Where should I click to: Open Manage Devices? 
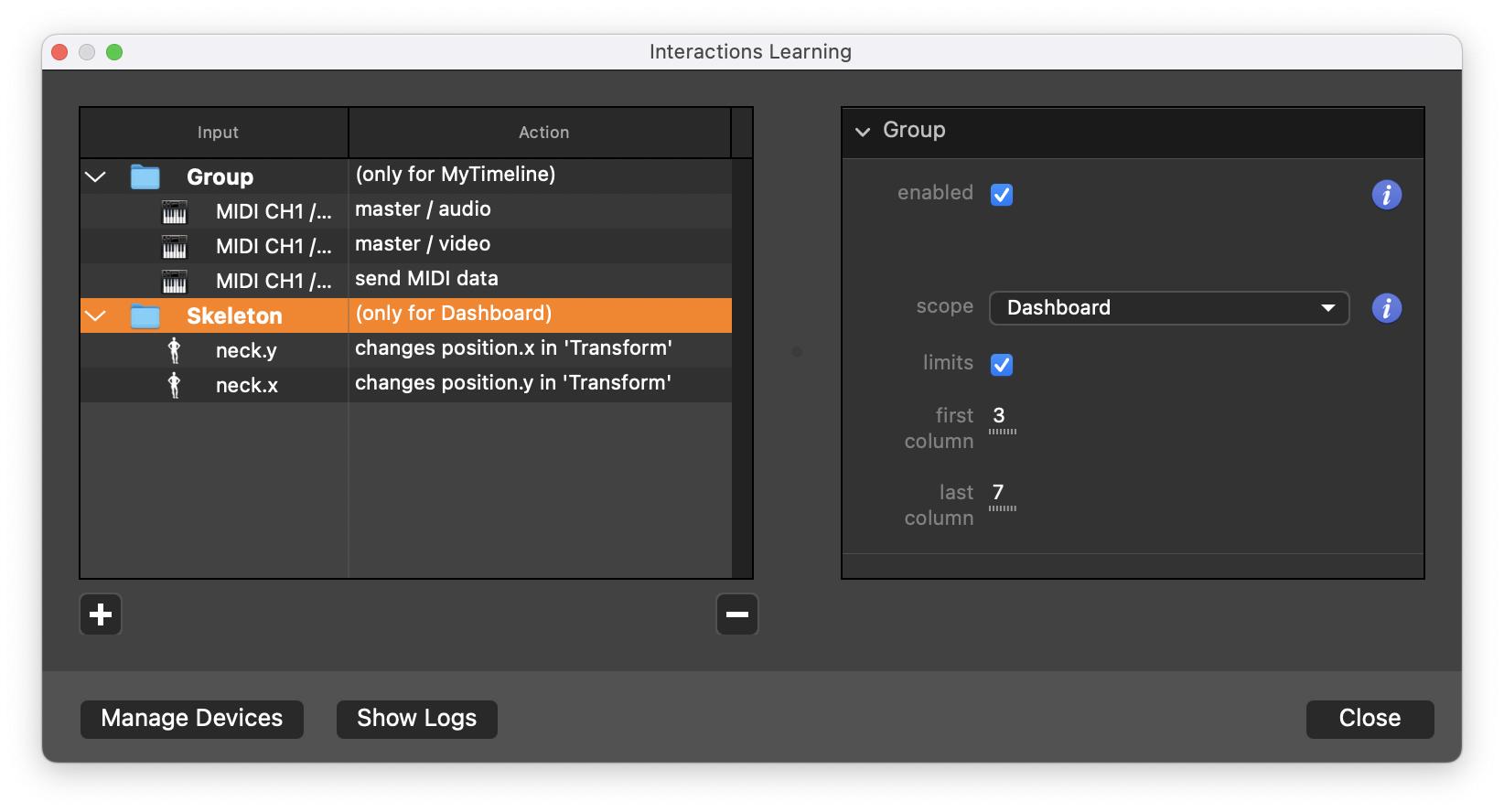point(192,719)
